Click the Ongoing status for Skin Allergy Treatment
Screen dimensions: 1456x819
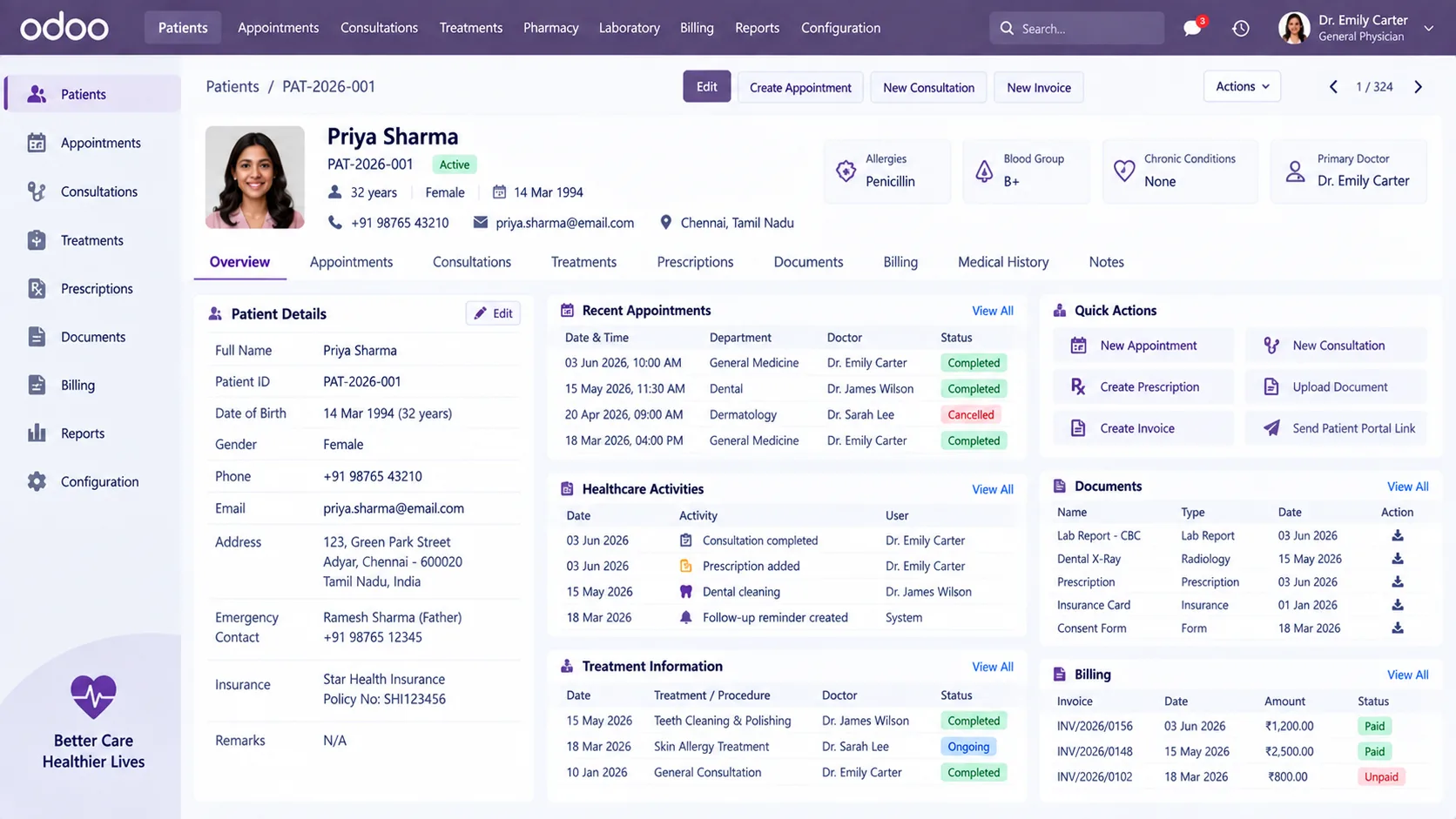[x=968, y=747]
